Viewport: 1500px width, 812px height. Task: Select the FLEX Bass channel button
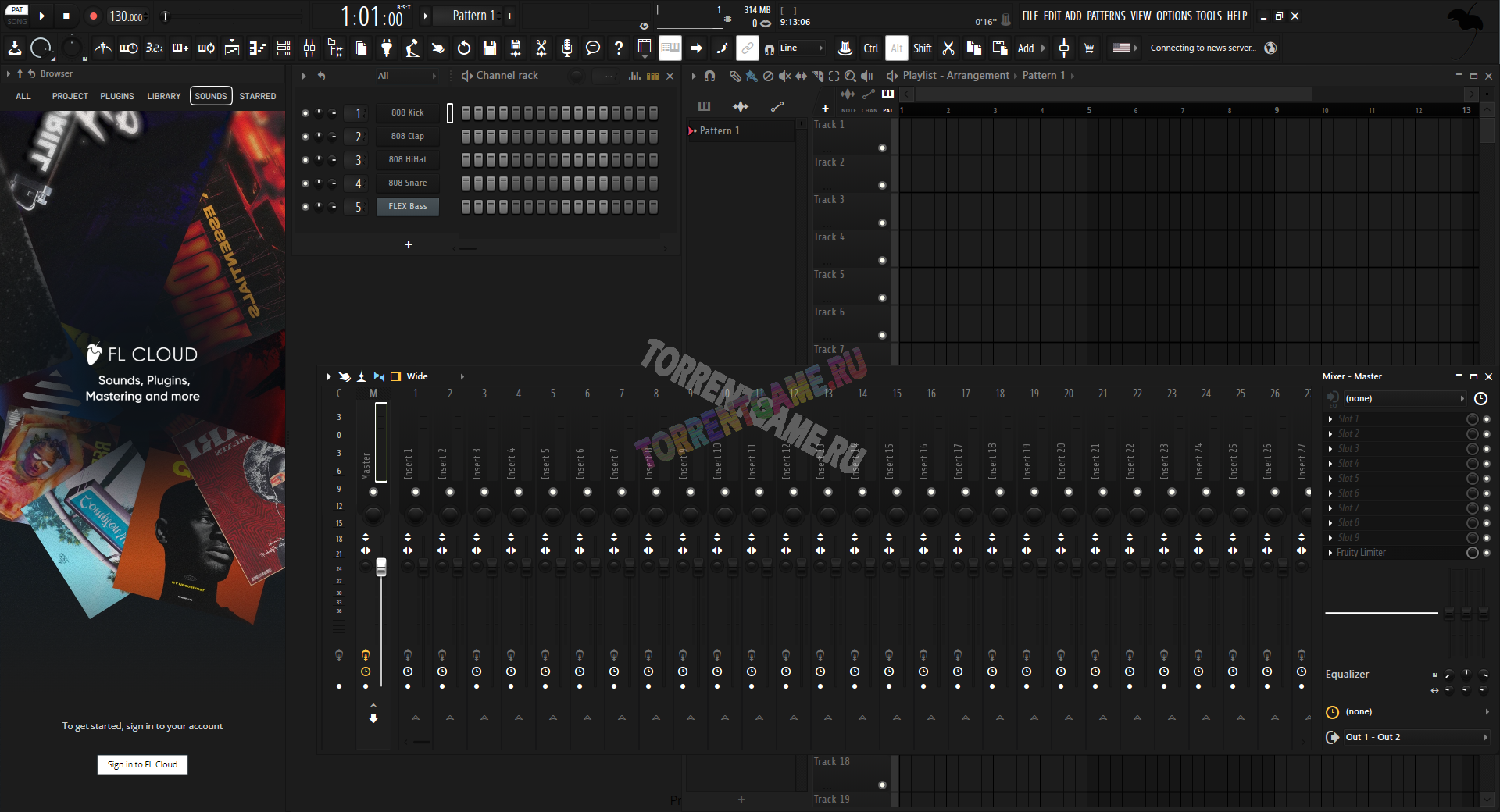[408, 207]
